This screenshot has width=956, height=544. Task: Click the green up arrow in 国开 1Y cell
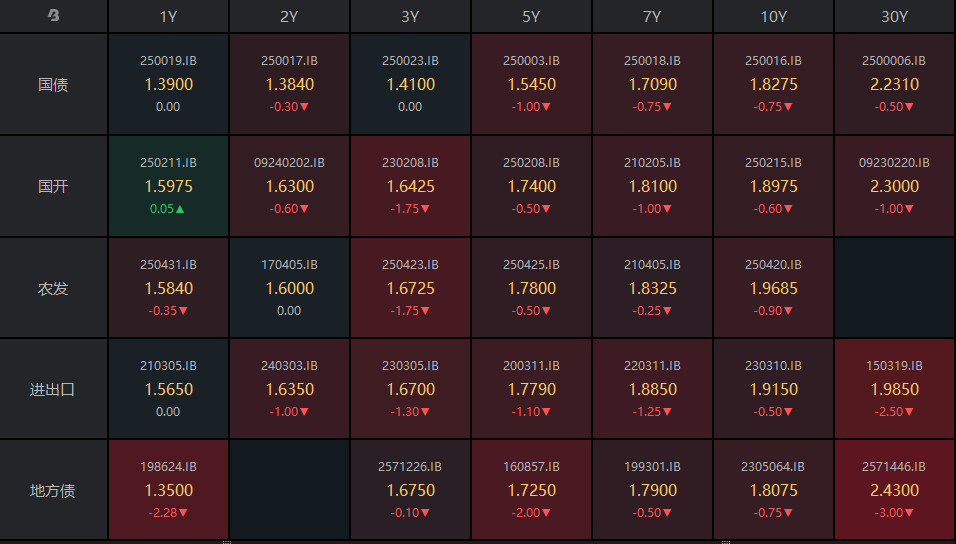click(182, 209)
